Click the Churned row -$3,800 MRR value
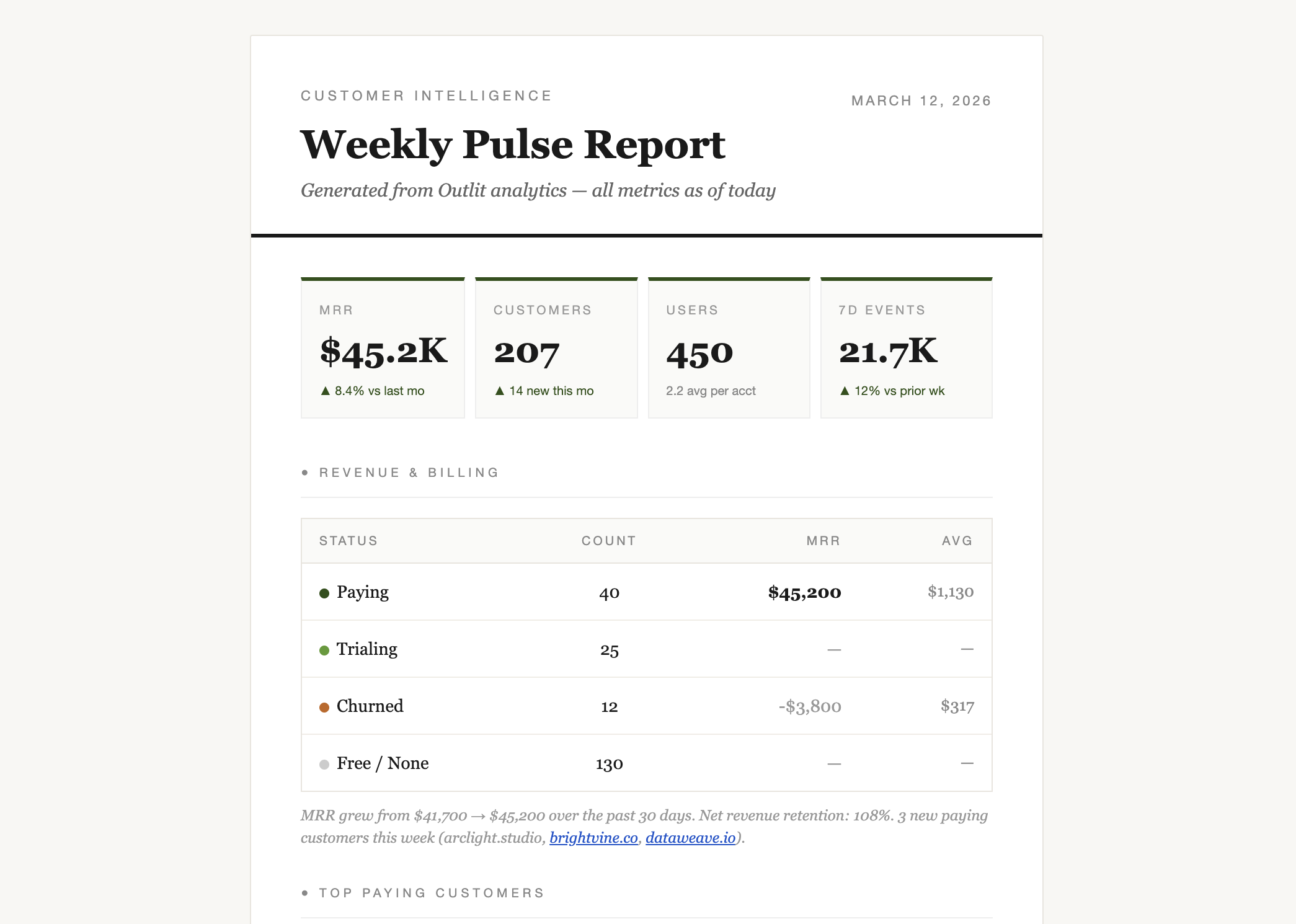Screen dimensions: 1296x924 click(x=810, y=706)
